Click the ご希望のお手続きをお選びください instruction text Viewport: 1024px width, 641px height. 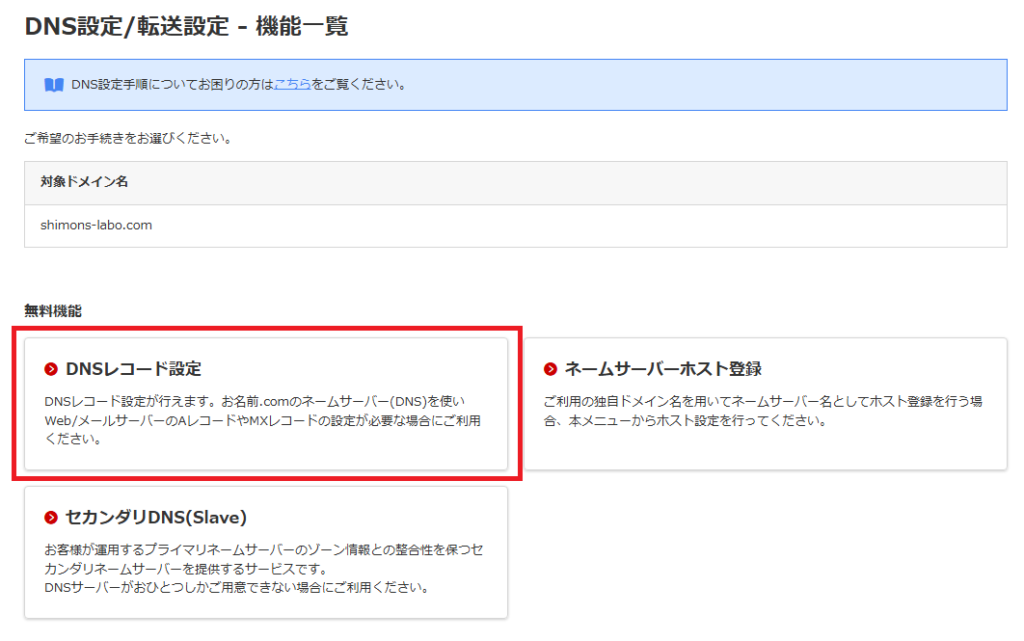coord(128,139)
